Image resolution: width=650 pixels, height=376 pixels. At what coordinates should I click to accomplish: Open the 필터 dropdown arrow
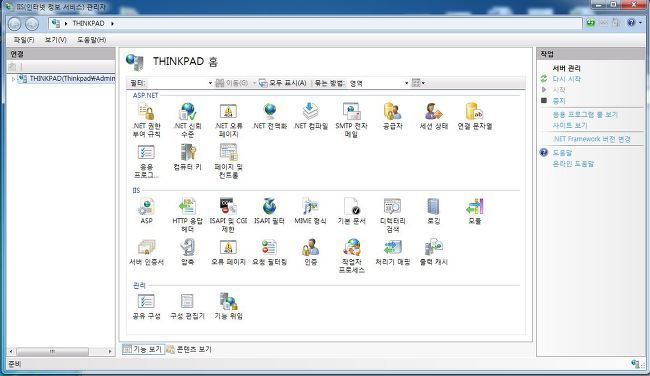point(210,83)
